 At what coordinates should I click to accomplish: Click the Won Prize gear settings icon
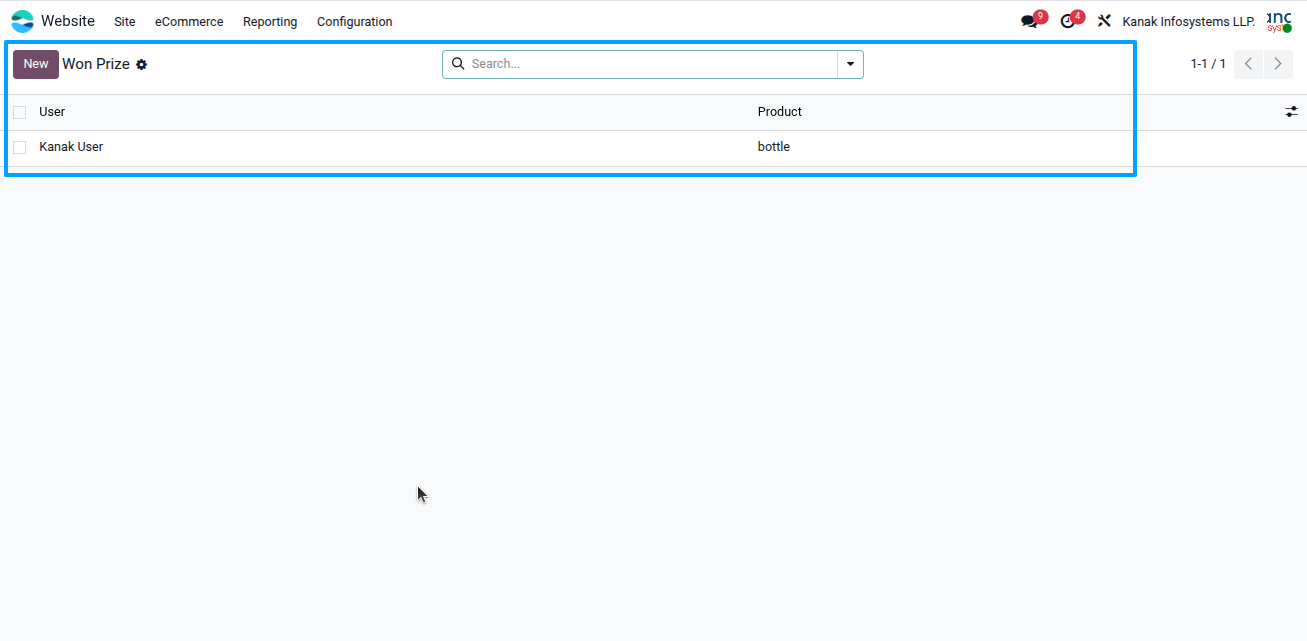(142, 64)
